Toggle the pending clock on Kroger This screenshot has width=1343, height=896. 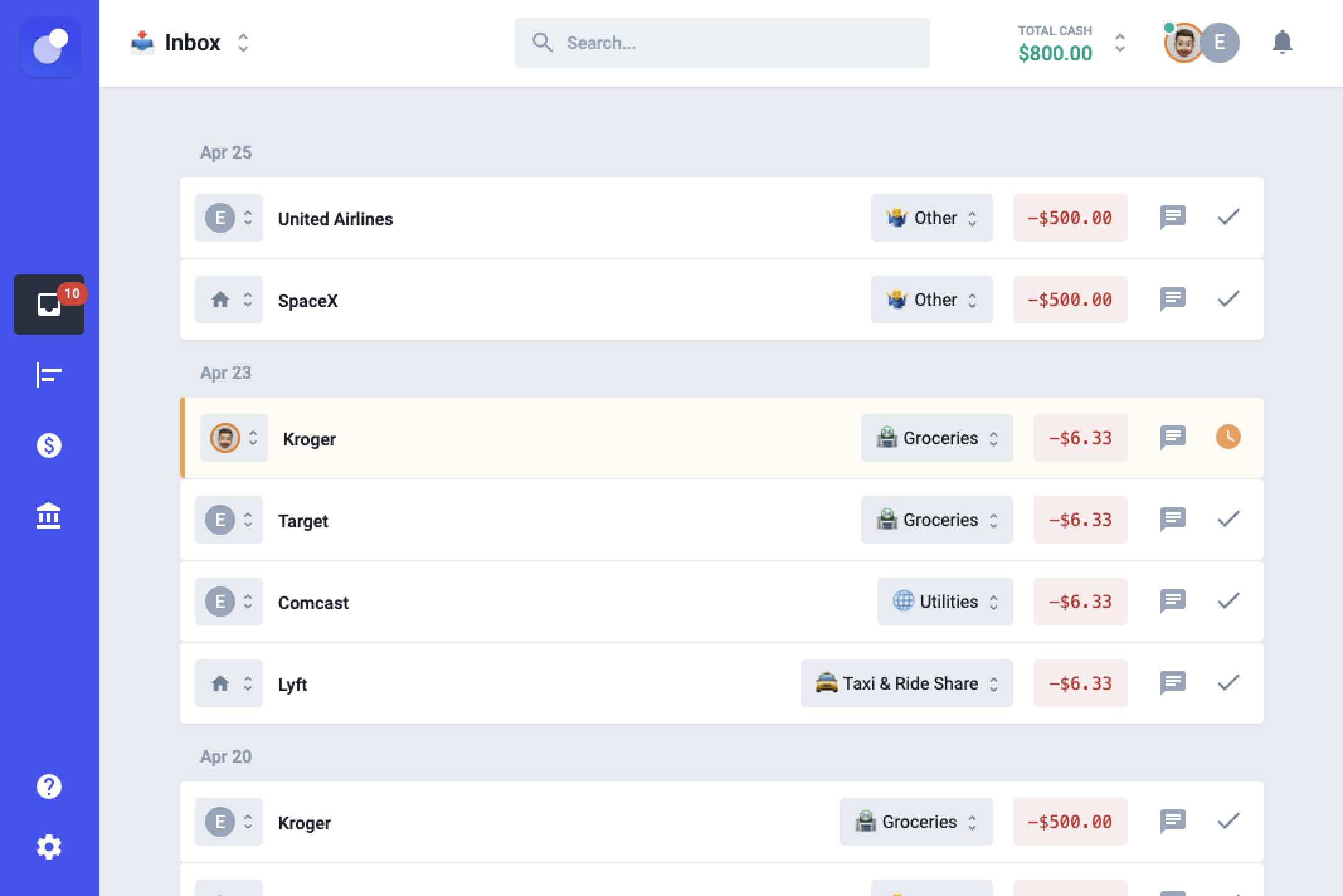(1228, 437)
